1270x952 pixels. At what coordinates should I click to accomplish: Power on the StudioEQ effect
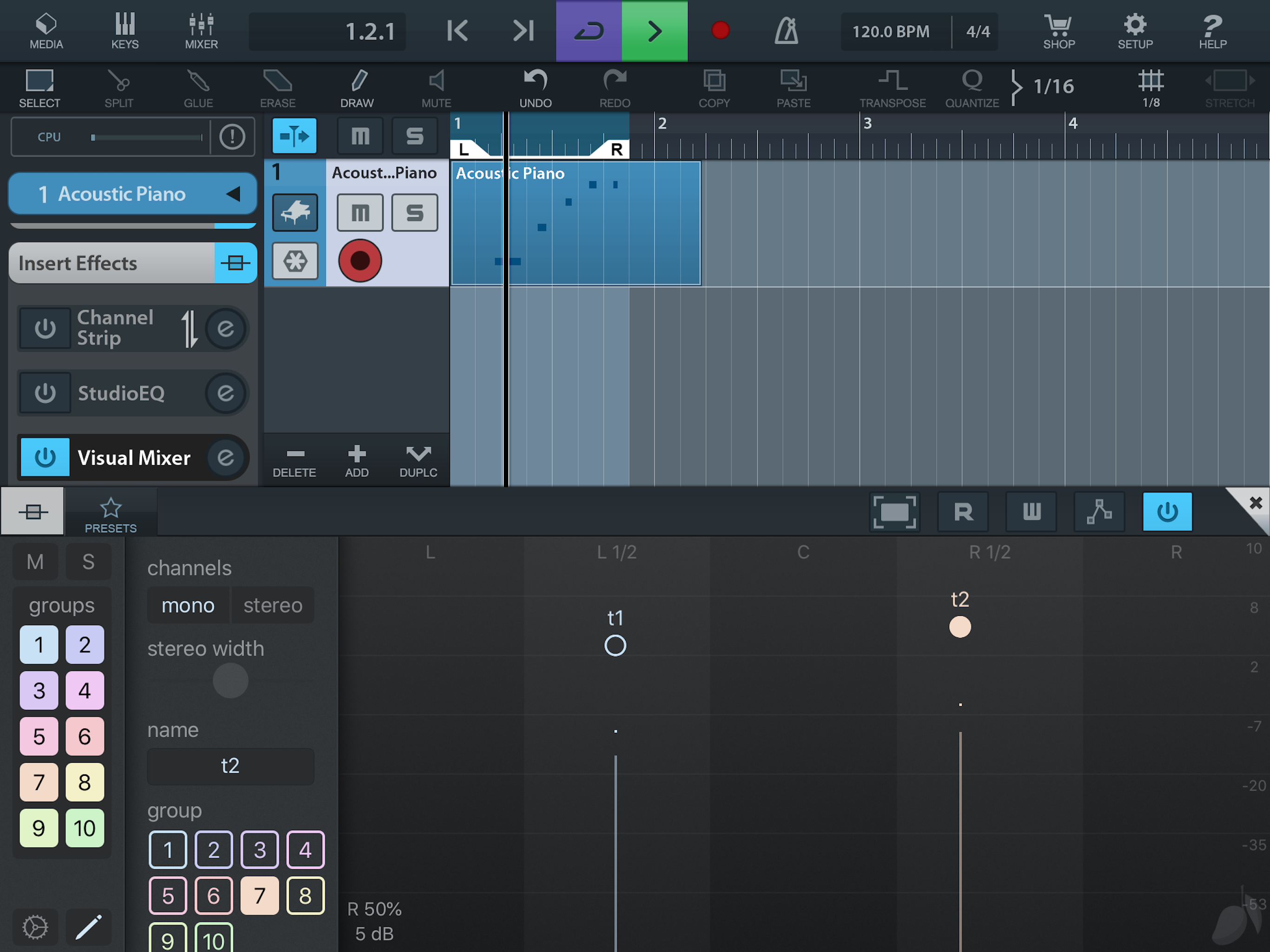click(x=45, y=393)
